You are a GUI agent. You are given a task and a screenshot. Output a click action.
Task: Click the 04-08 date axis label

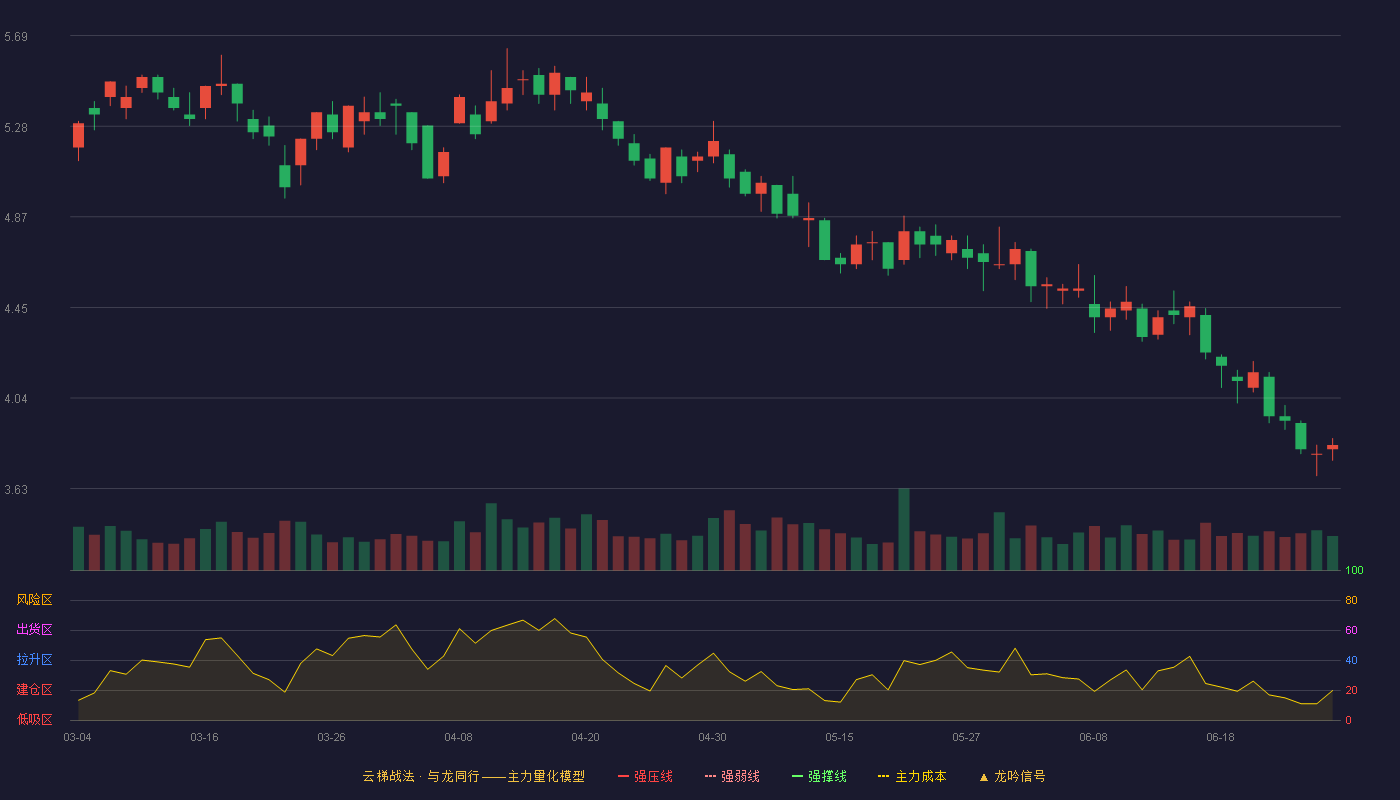458,737
